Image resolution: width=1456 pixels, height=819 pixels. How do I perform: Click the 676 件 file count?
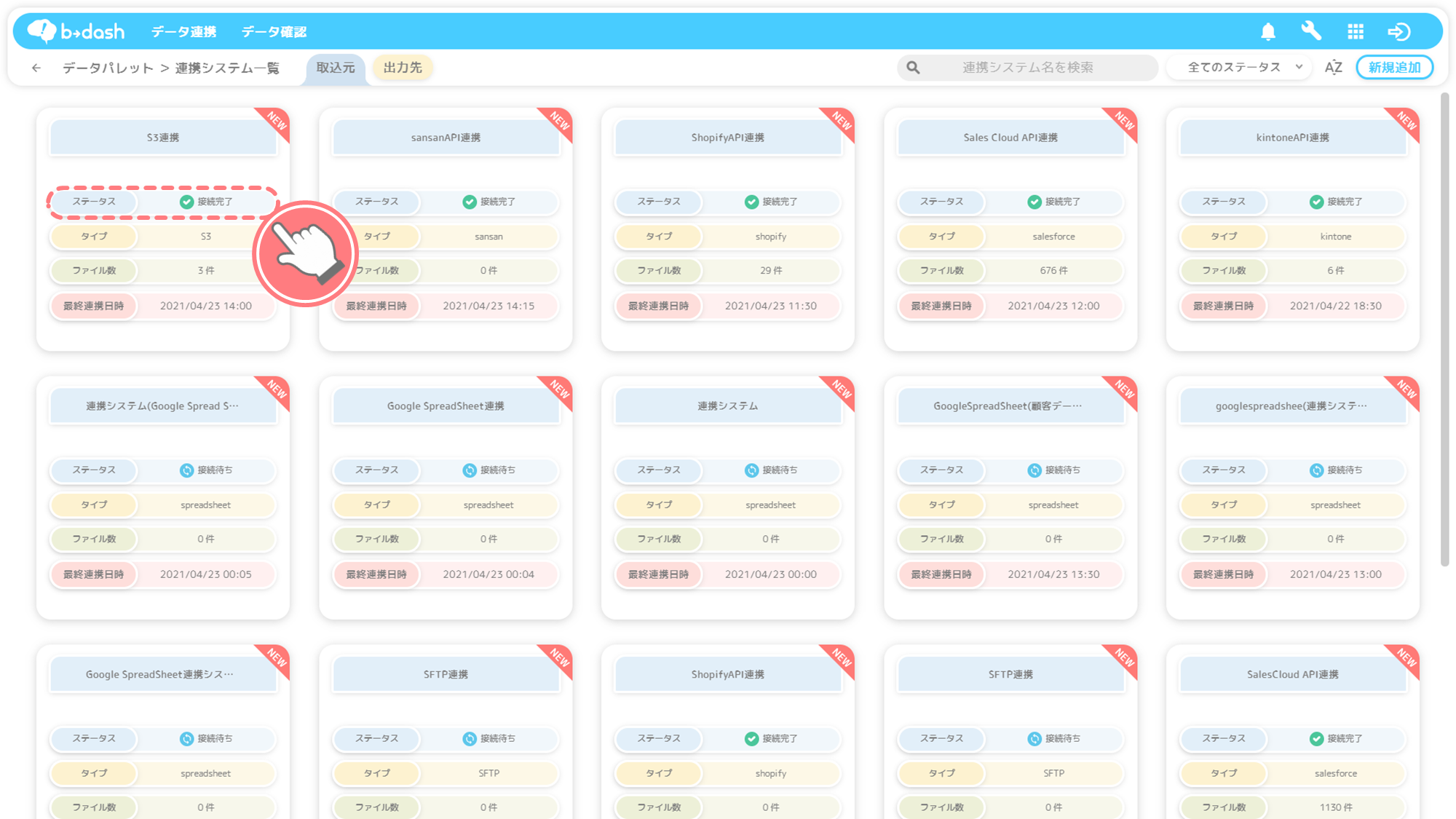point(1053,271)
